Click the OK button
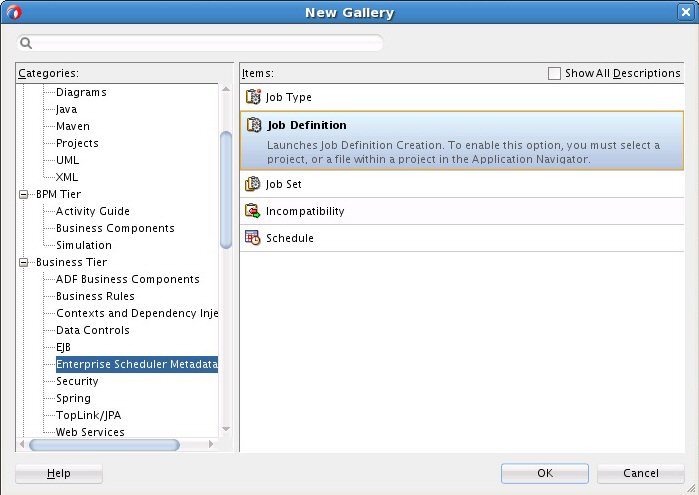This screenshot has height=495, width=699. (x=545, y=473)
